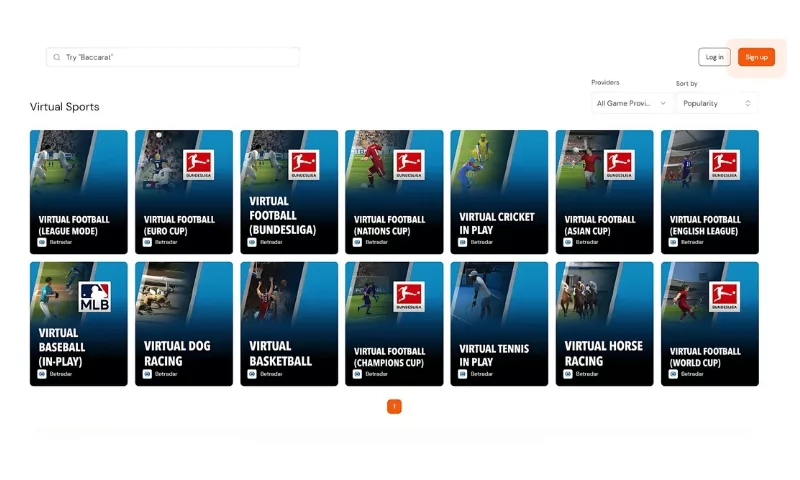Image resolution: width=800 pixels, height=480 pixels.
Task: Click Betradar icon on Horse Racing card
Action: [x=568, y=374]
